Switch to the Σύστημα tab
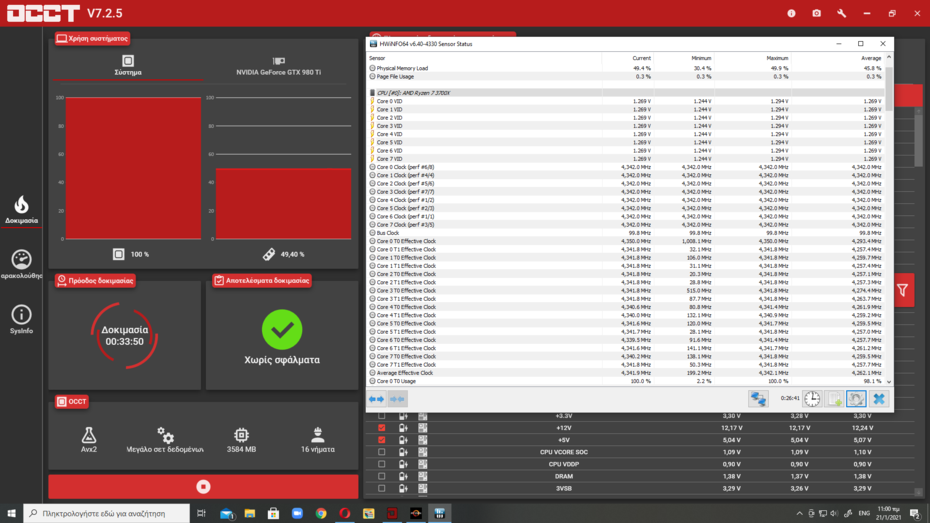 tap(128, 66)
